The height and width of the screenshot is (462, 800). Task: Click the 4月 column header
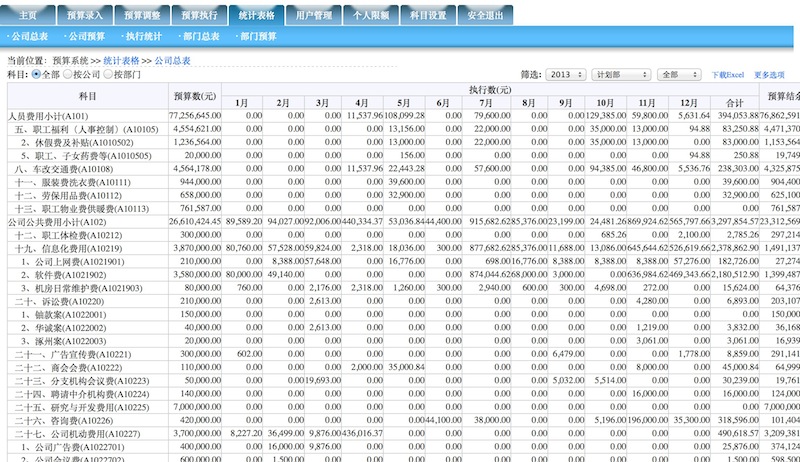click(362, 103)
